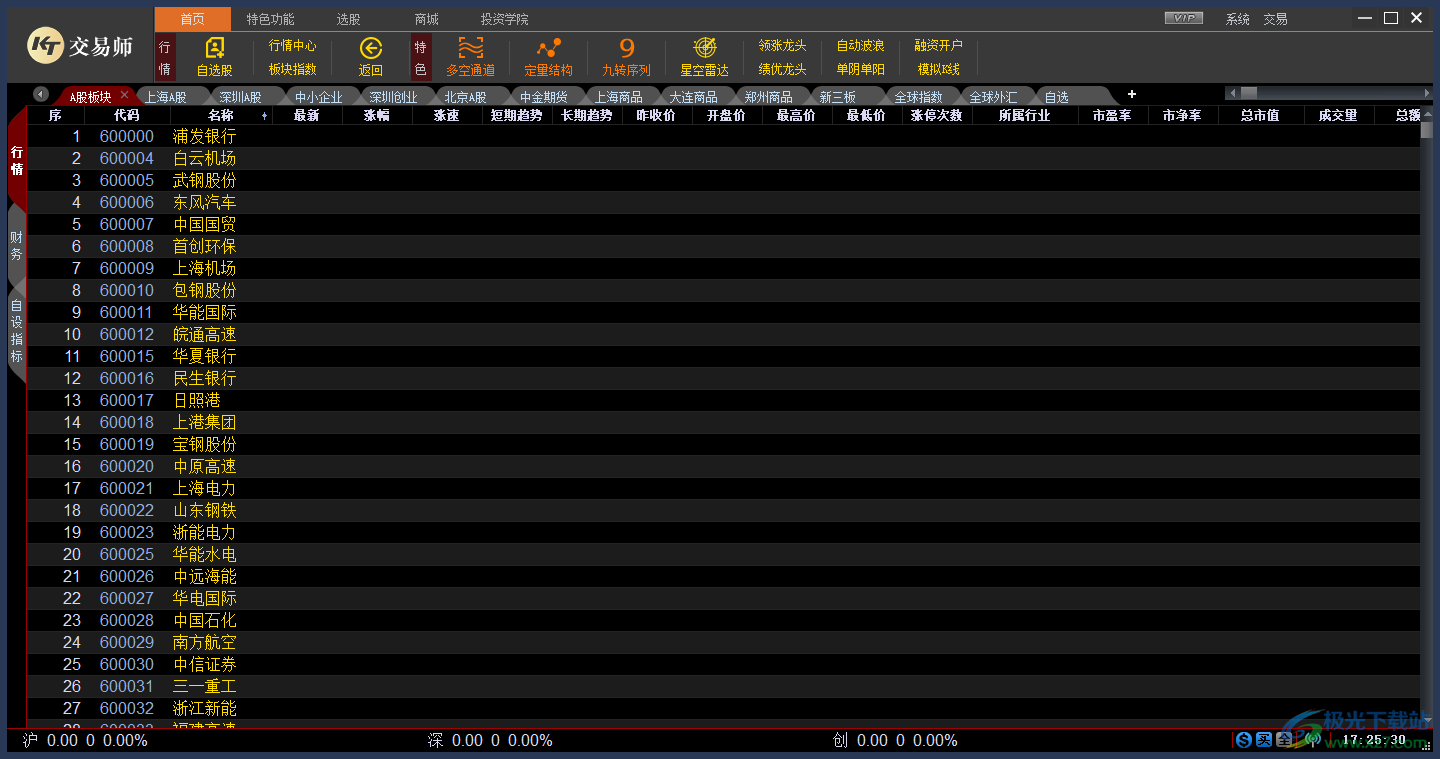Open the 行情中心 button

click(x=292, y=46)
